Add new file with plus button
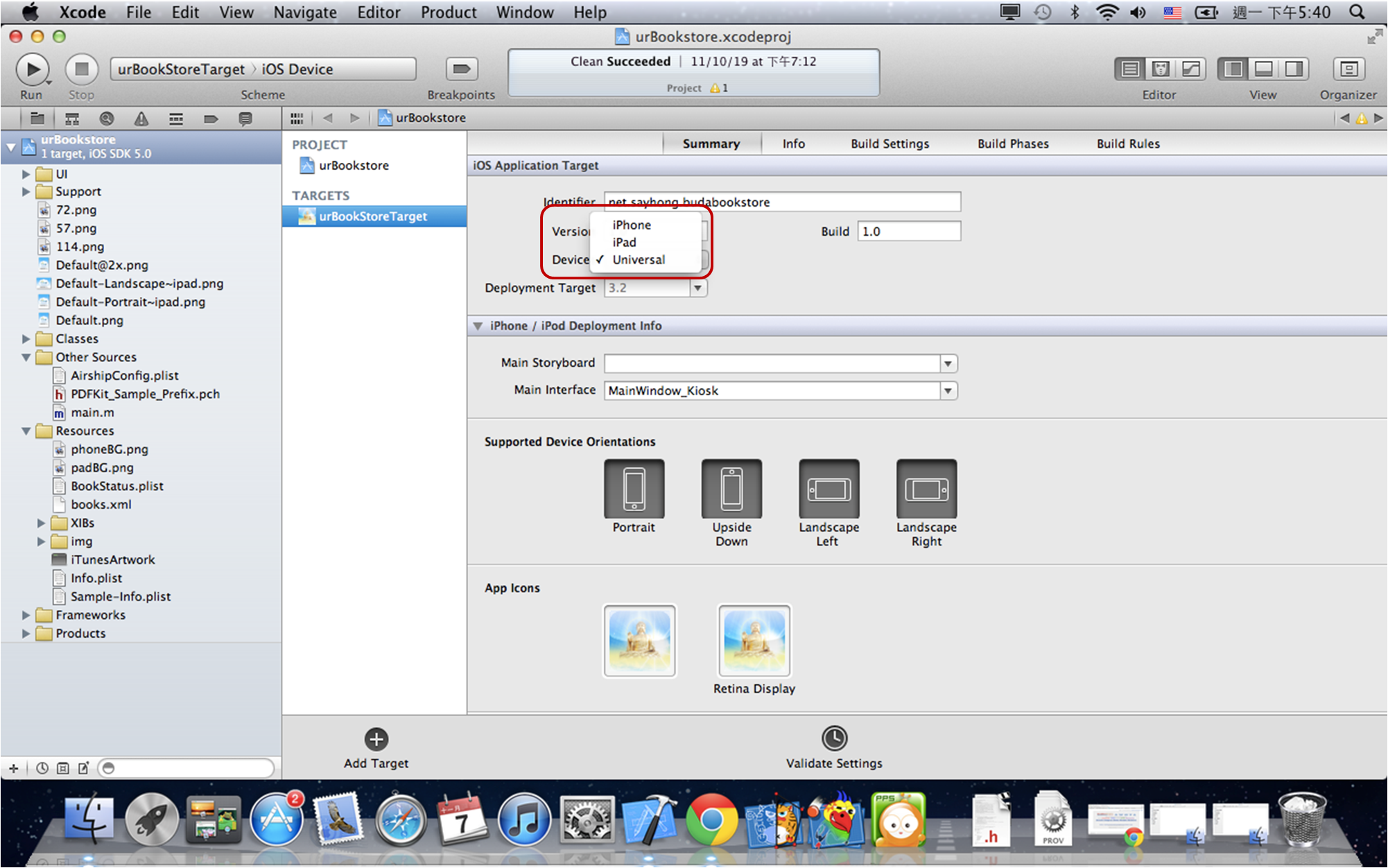Image resolution: width=1388 pixels, height=868 pixels. [13, 768]
